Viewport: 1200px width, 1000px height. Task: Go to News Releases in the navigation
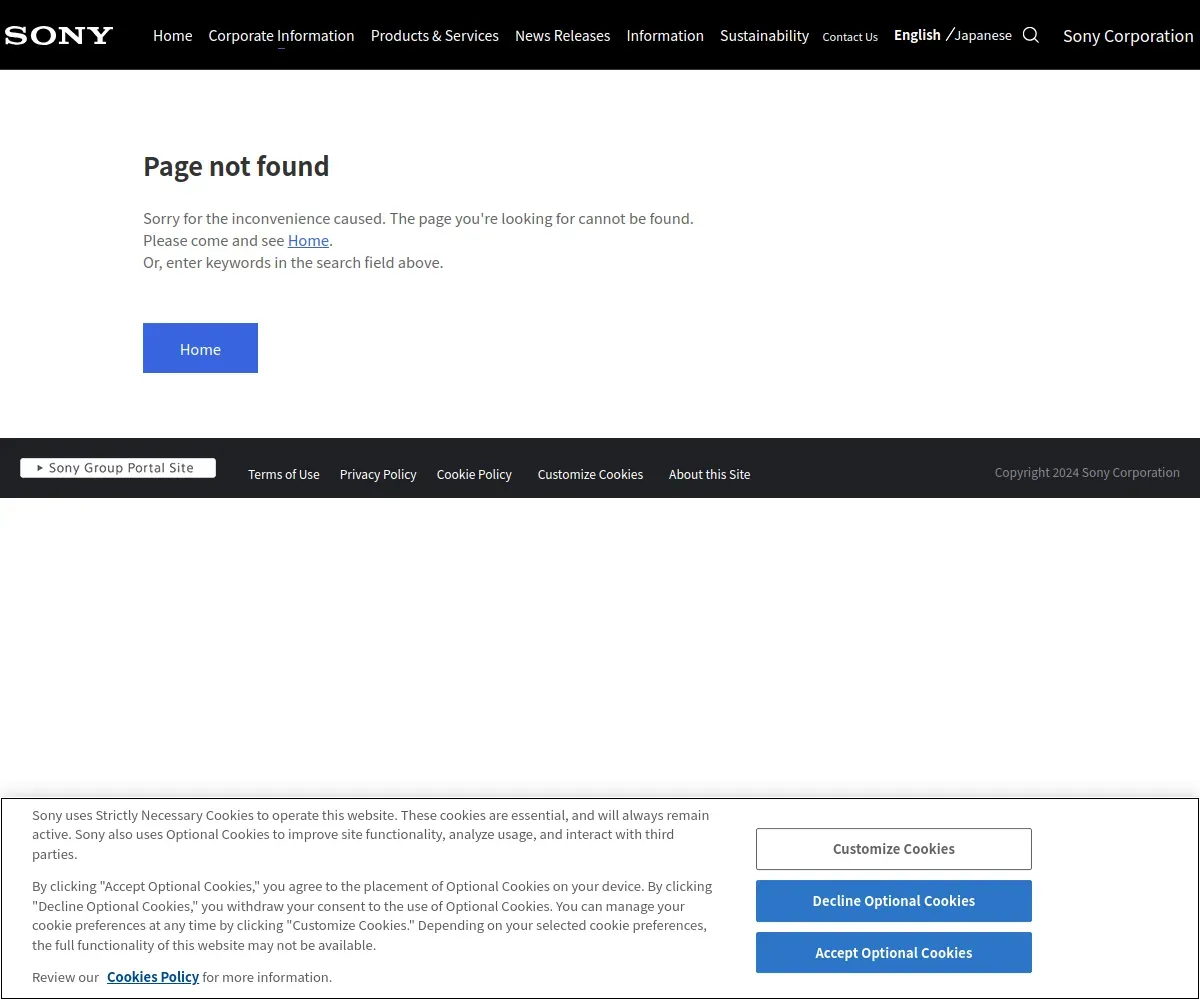pos(562,35)
